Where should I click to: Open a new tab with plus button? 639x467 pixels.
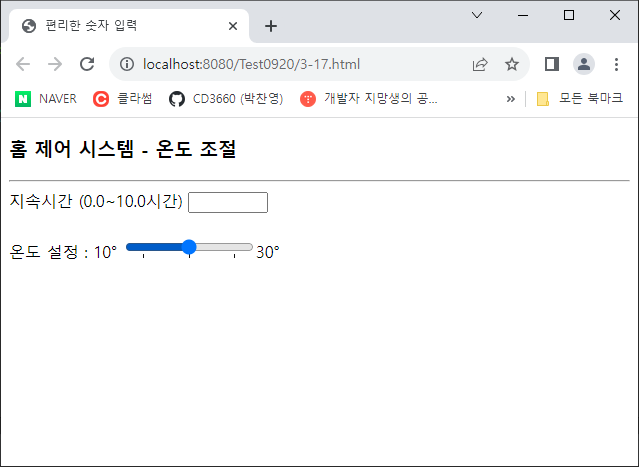(271, 26)
